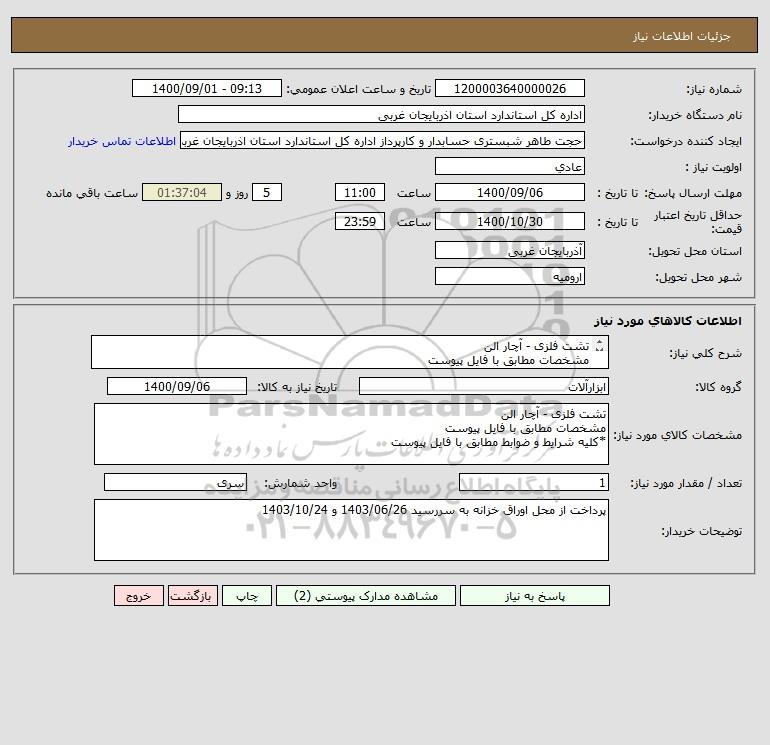Click the جزئیات اطلاعات نیاز header title
770x745 pixels.
pyautogui.click(x=682, y=36)
